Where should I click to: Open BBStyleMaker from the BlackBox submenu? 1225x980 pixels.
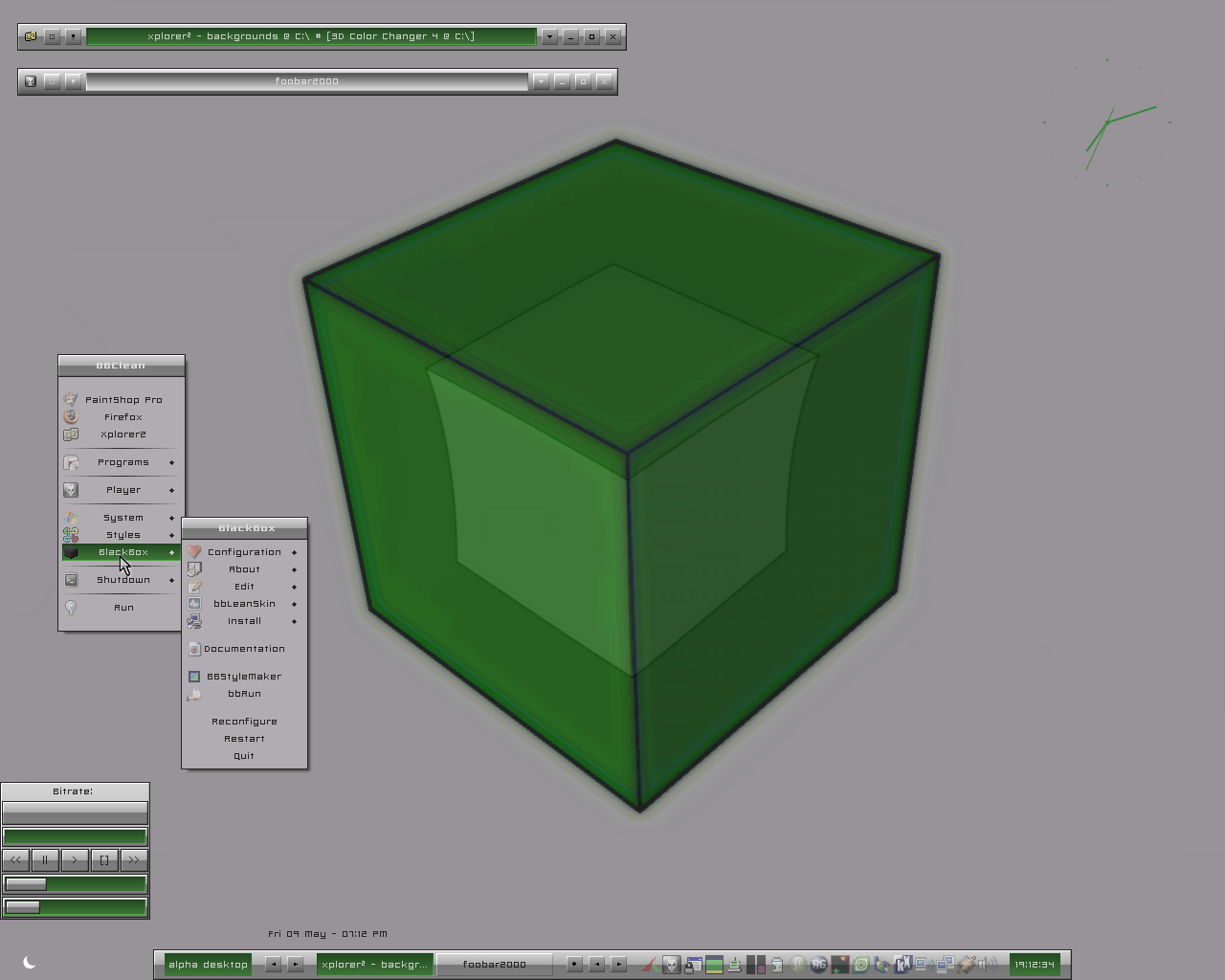(x=243, y=676)
